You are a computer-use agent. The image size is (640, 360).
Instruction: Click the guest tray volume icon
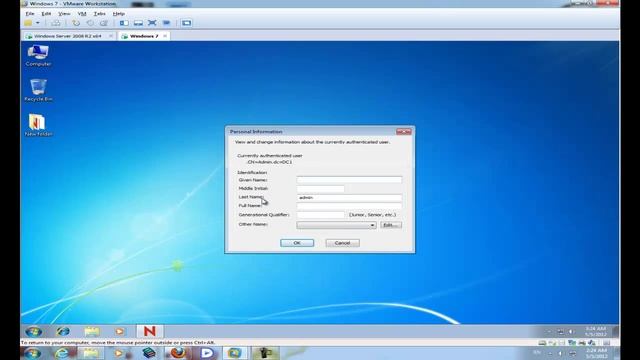[571, 331]
